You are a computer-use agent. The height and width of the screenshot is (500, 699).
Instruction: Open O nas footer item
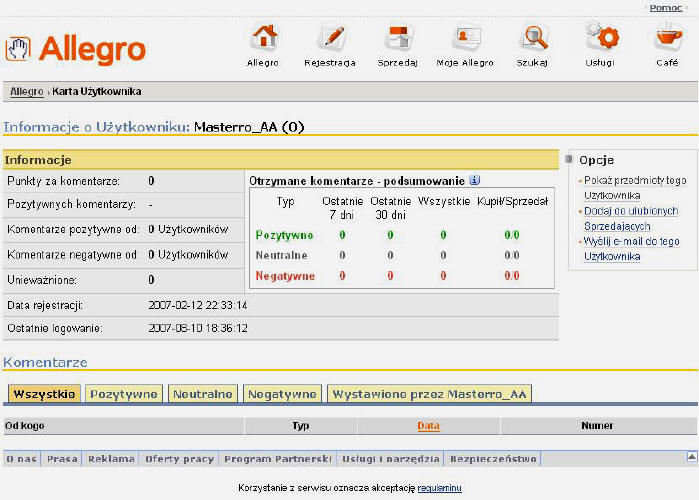pos(21,459)
